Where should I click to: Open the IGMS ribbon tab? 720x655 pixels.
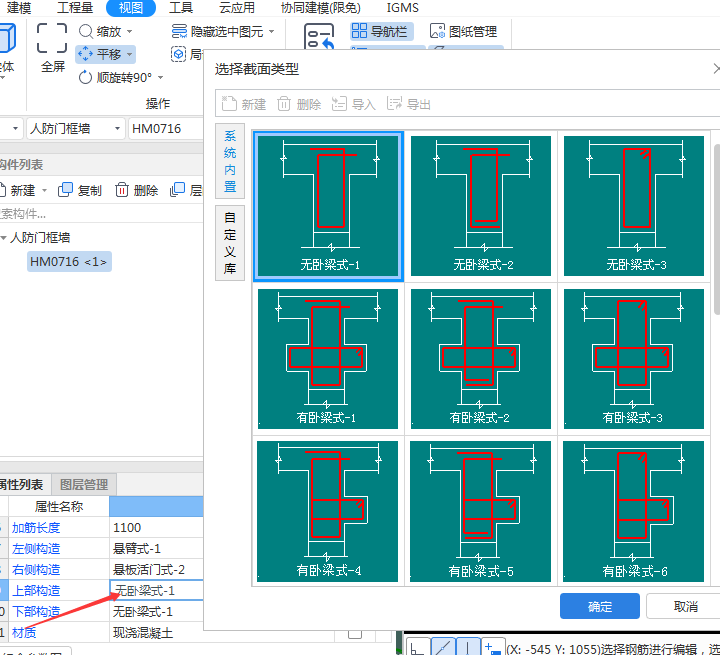click(x=402, y=7)
